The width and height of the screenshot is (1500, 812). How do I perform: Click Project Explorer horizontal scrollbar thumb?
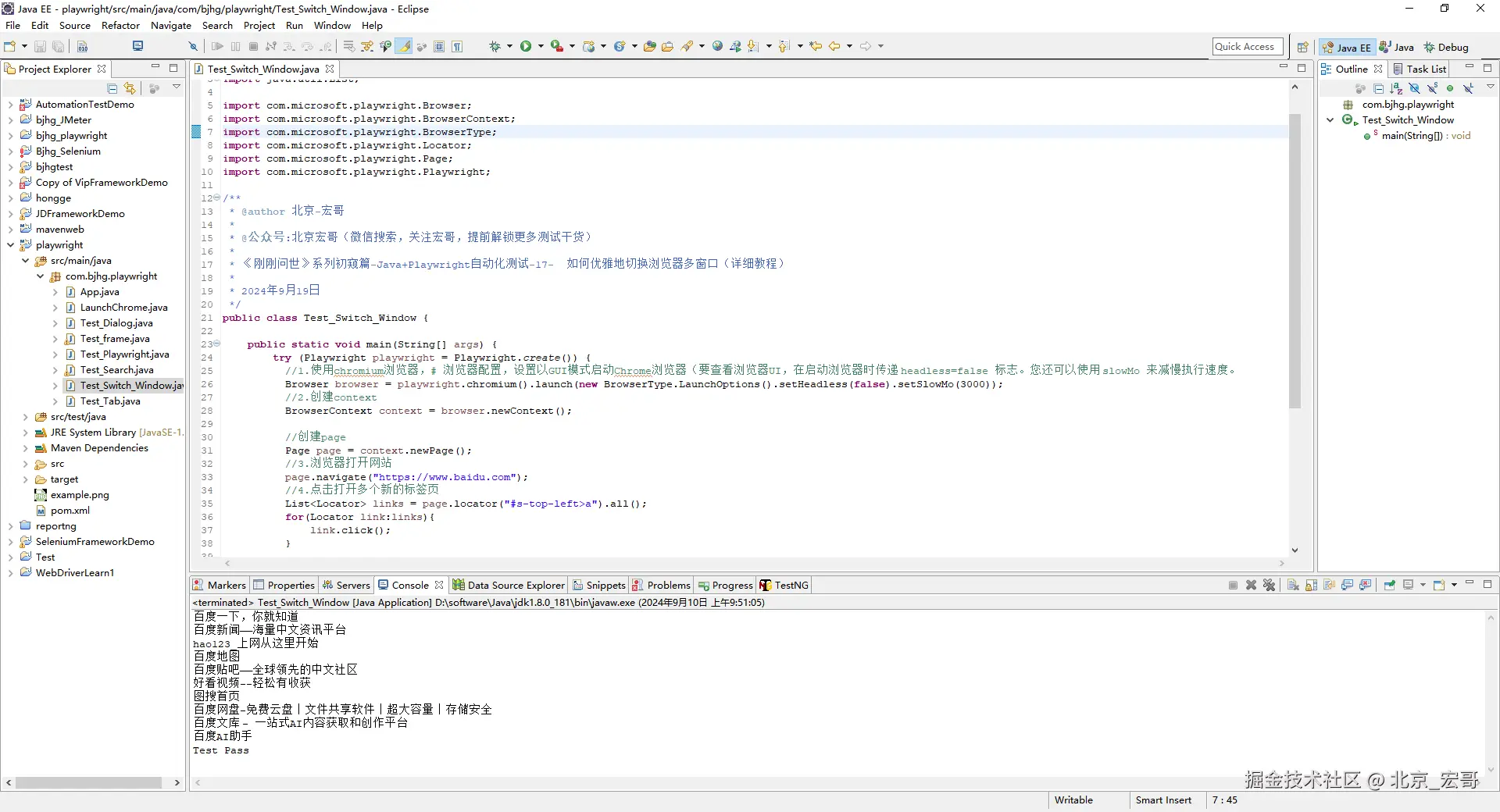tap(88, 782)
